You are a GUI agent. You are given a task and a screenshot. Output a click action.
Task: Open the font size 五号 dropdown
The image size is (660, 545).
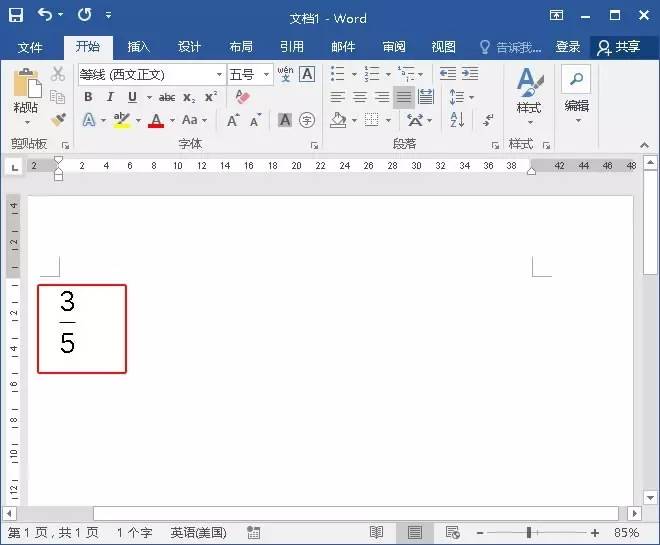pos(266,75)
